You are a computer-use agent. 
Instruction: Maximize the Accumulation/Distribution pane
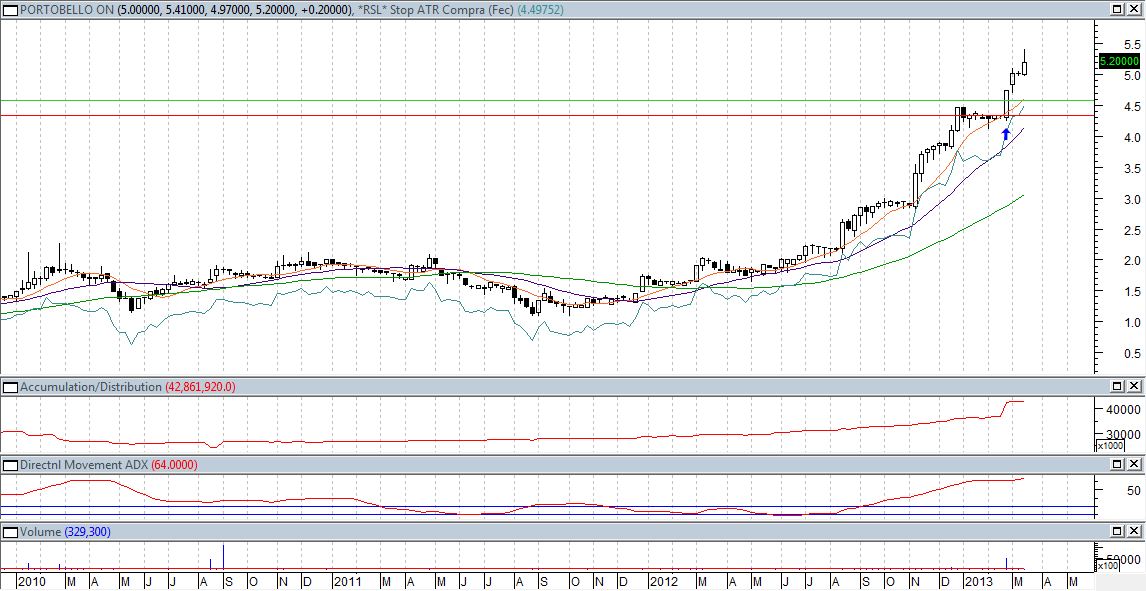tap(1119, 386)
